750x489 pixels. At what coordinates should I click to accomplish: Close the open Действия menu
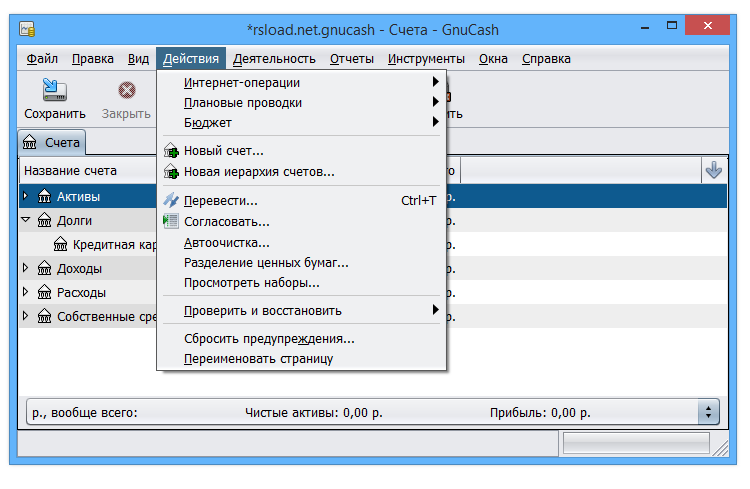[191, 59]
